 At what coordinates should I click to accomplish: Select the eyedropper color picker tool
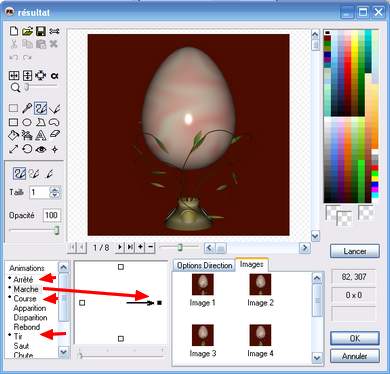point(27,109)
